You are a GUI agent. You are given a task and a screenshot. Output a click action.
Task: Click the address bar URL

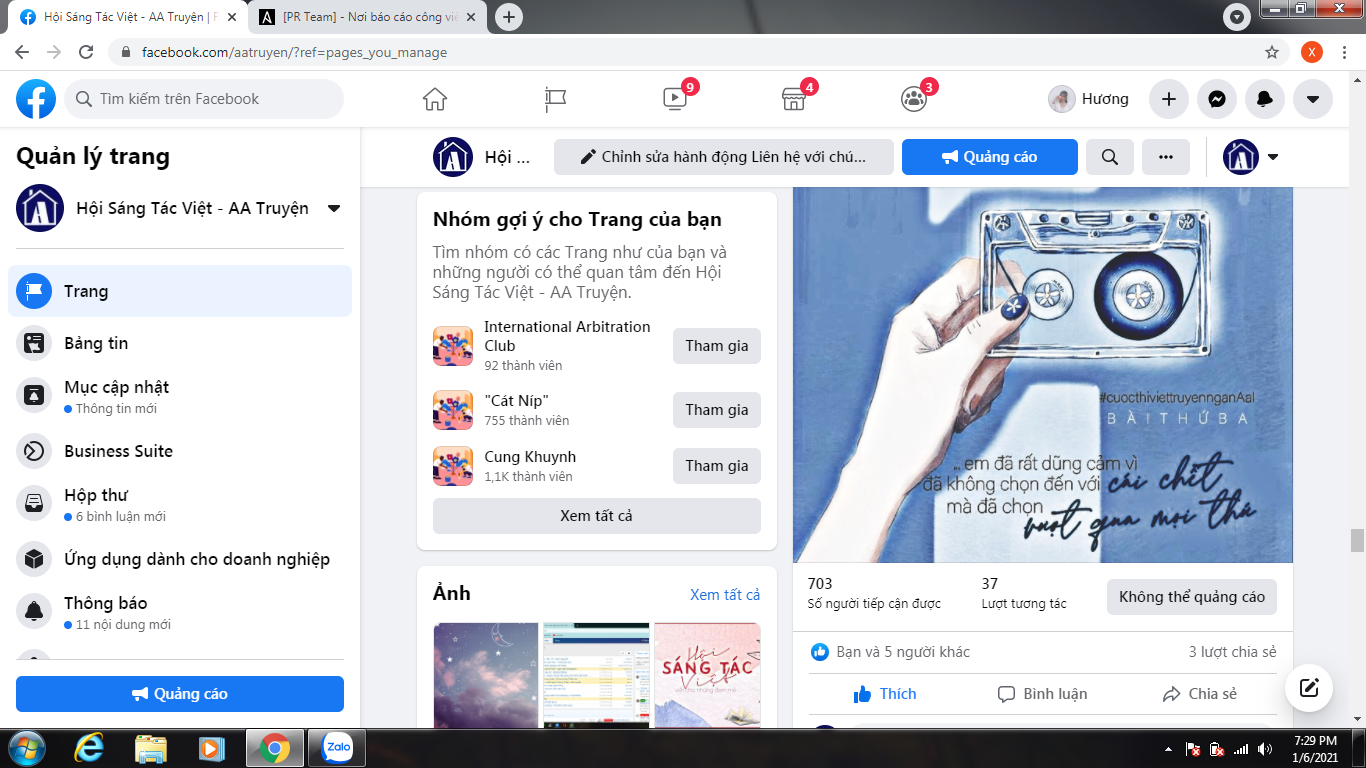[295, 52]
